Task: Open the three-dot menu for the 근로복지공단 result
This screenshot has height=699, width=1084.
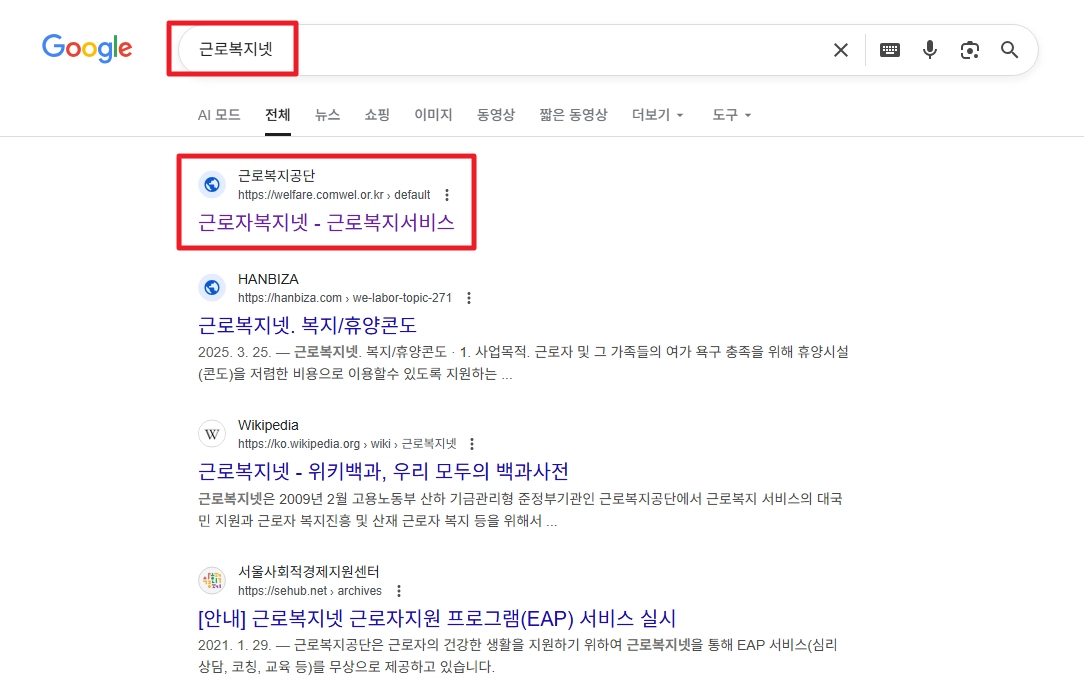Action: pyautogui.click(x=446, y=195)
